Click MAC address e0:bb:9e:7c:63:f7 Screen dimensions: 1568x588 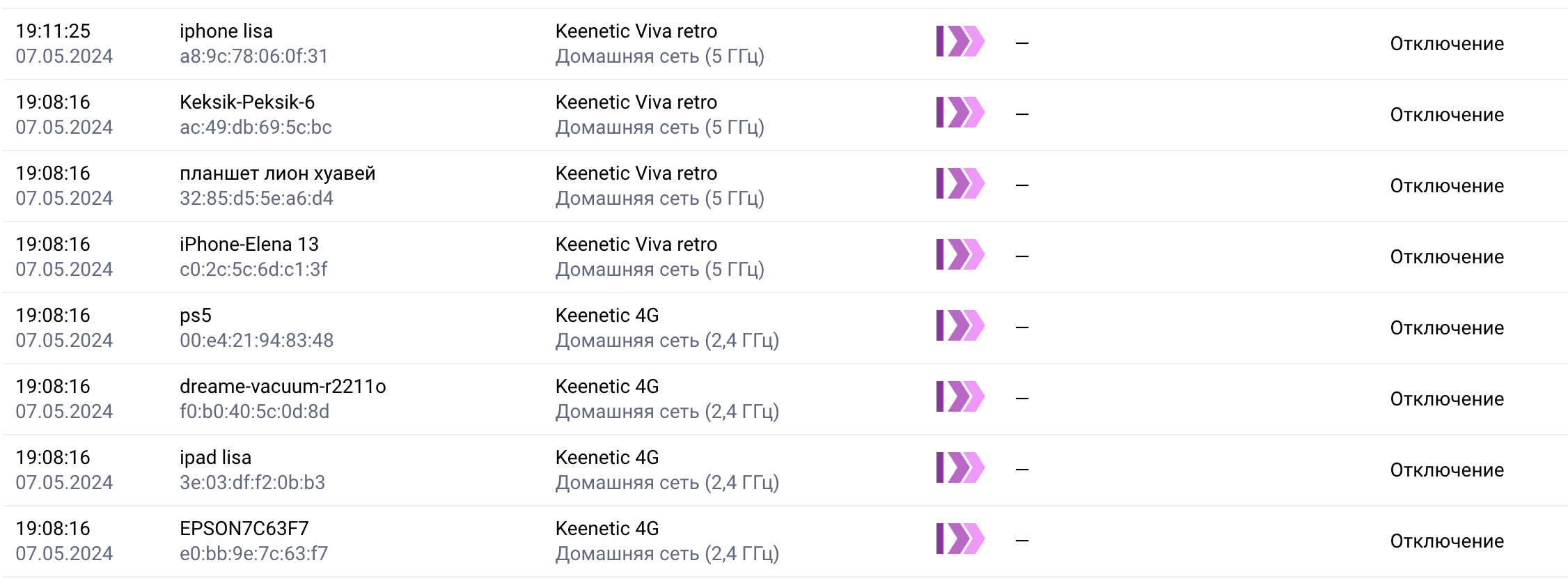point(253,554)
